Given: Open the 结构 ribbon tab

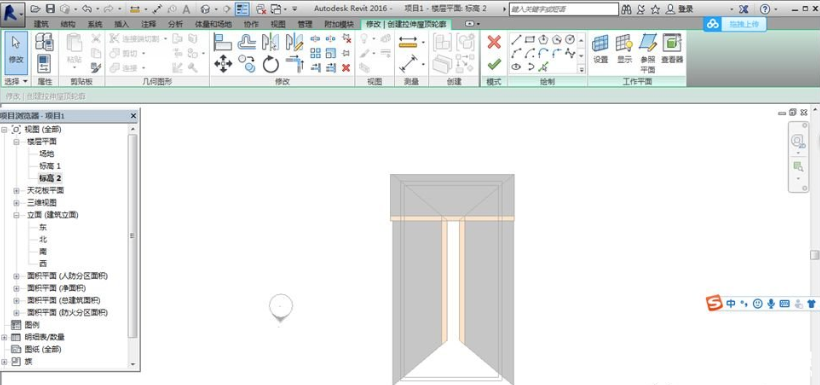Looking at the screenshot, I should (68, 24).
